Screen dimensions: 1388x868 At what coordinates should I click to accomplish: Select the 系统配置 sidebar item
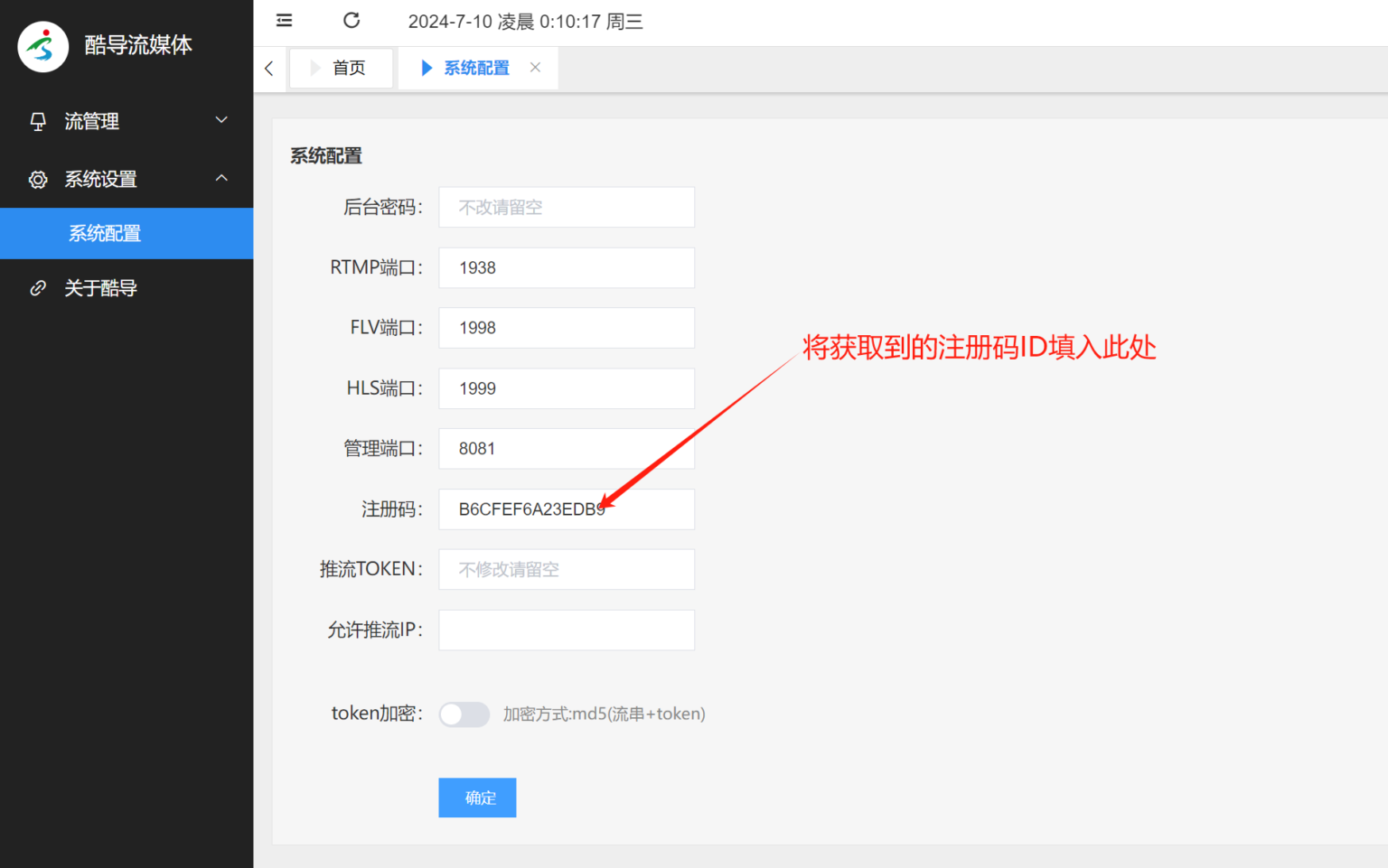pyautogui.click(x=127, y=233)
